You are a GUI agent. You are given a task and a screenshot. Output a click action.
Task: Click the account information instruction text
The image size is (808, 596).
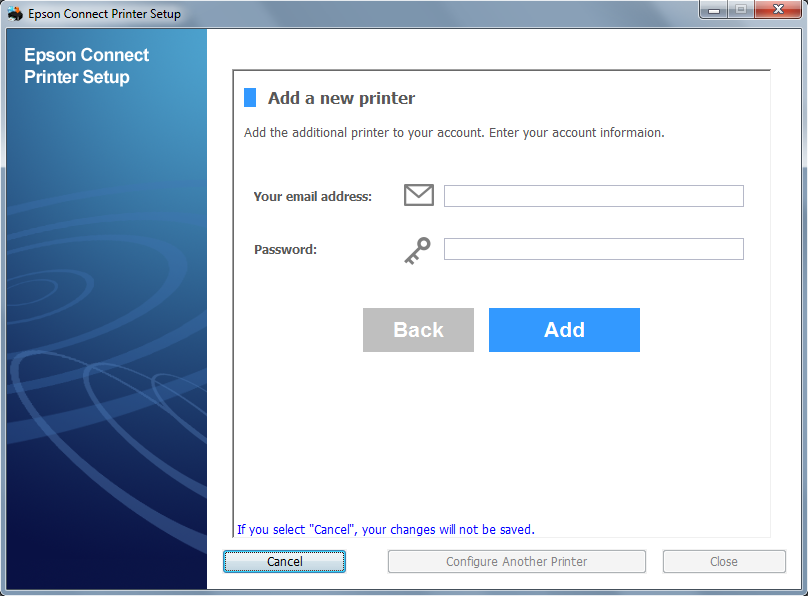(x=454, y=132)
